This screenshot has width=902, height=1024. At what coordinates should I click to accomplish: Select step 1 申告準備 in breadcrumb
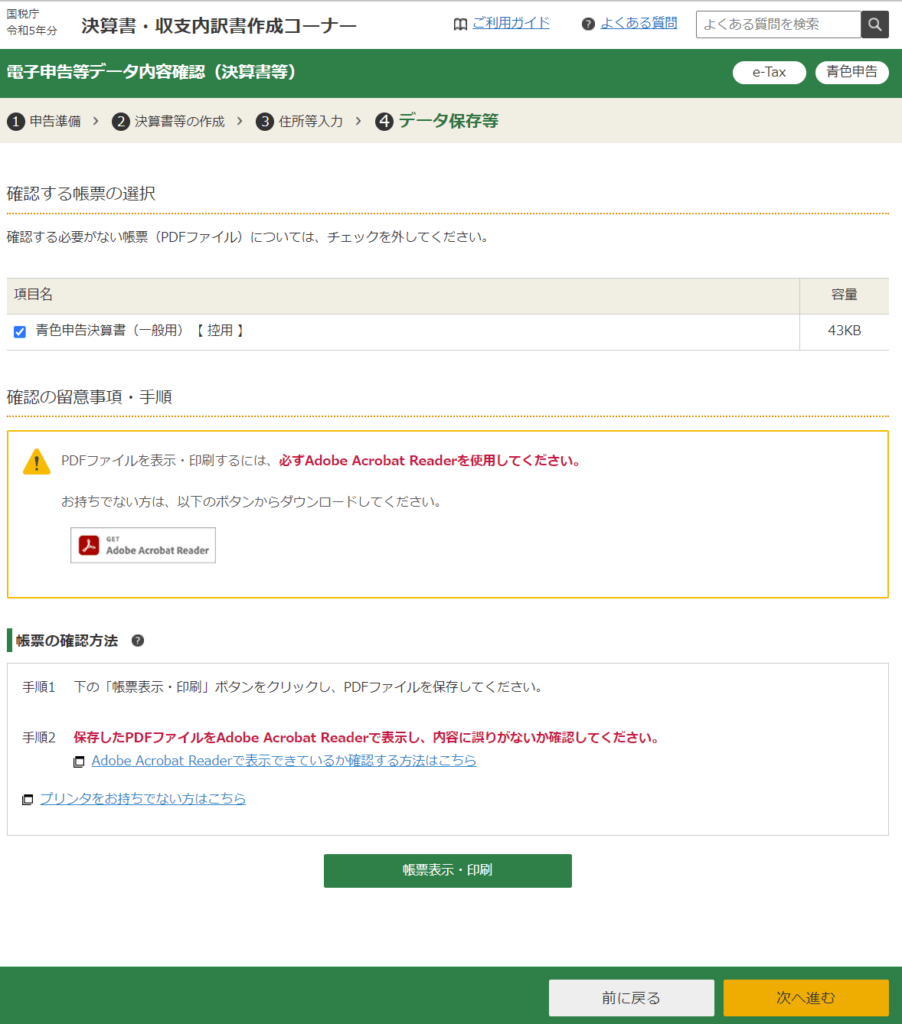point(45,121)
